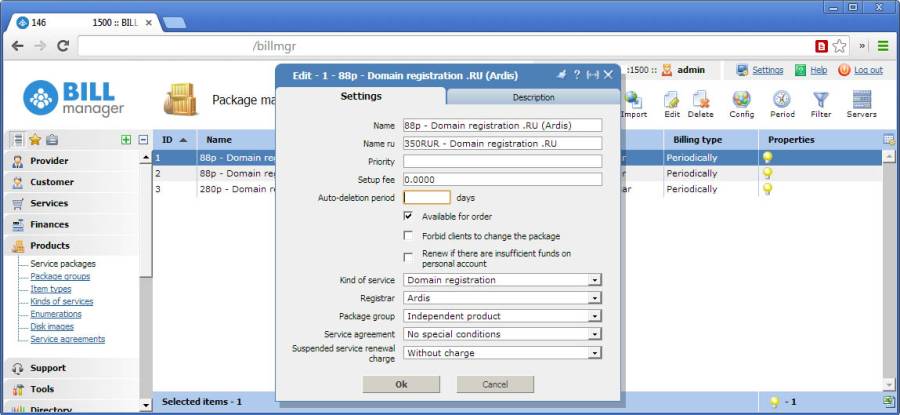Open the Package group dropdown

[595, 316]
